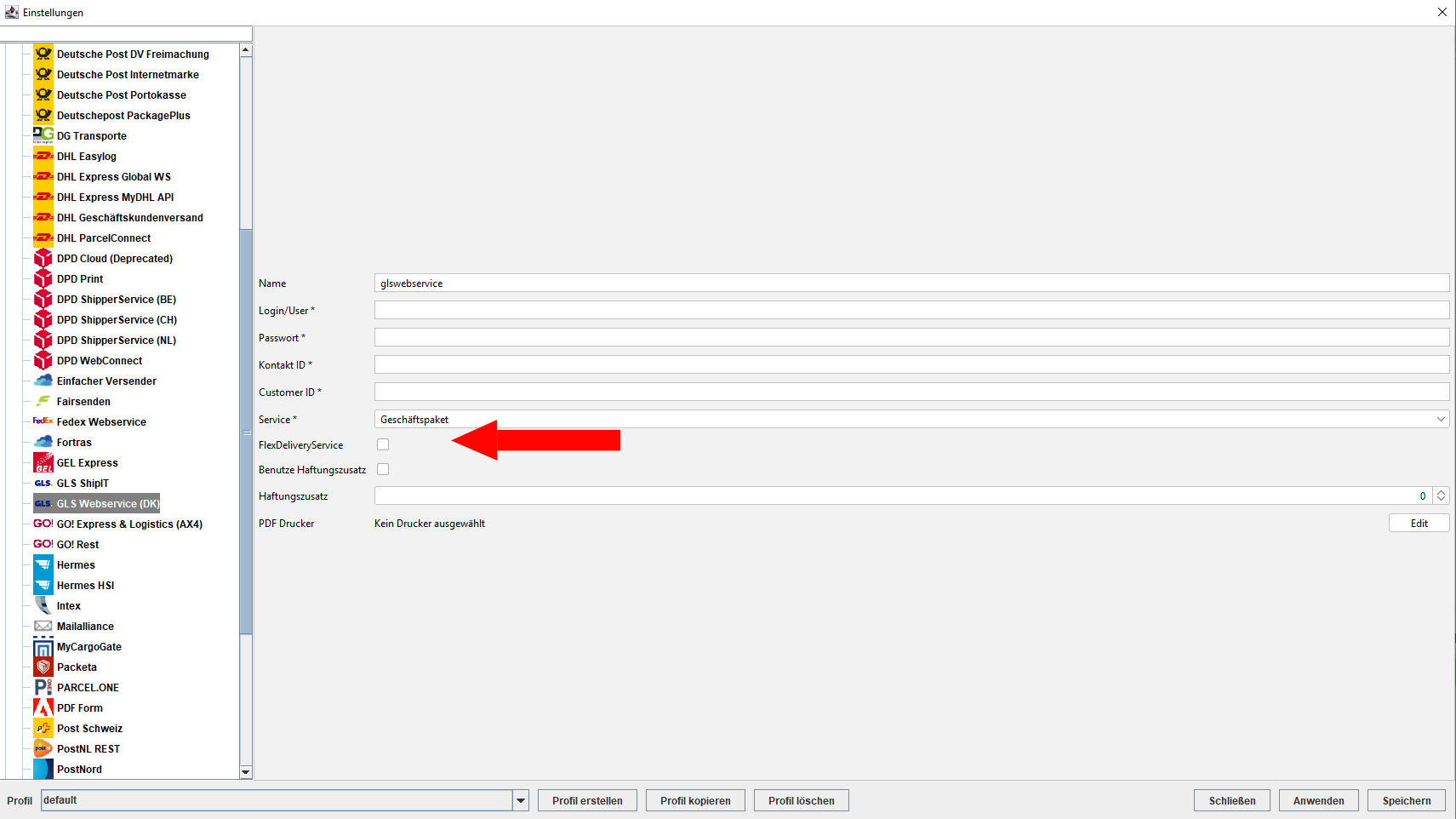The height and width of the screenshot is (819, 1456).
Task: Click the Schließen button
Action: click(x=1232, y=800)
